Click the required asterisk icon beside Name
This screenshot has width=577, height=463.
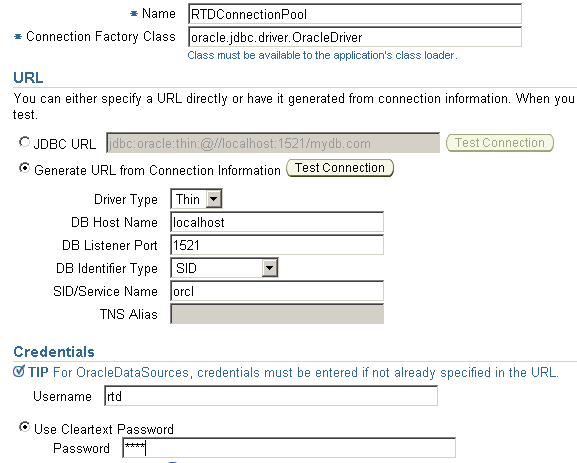[x=134, y=14]
